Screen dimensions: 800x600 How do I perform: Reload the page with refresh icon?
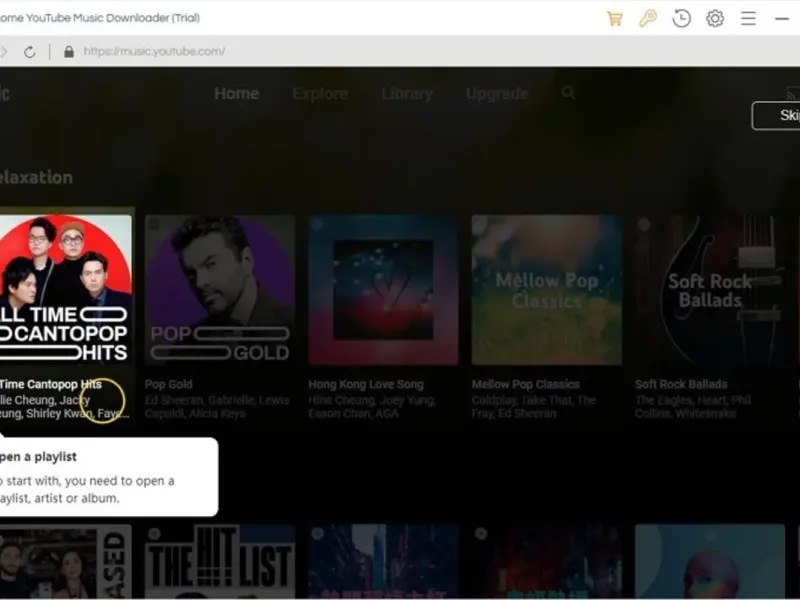pyautogui.click(x=30, y=52)
